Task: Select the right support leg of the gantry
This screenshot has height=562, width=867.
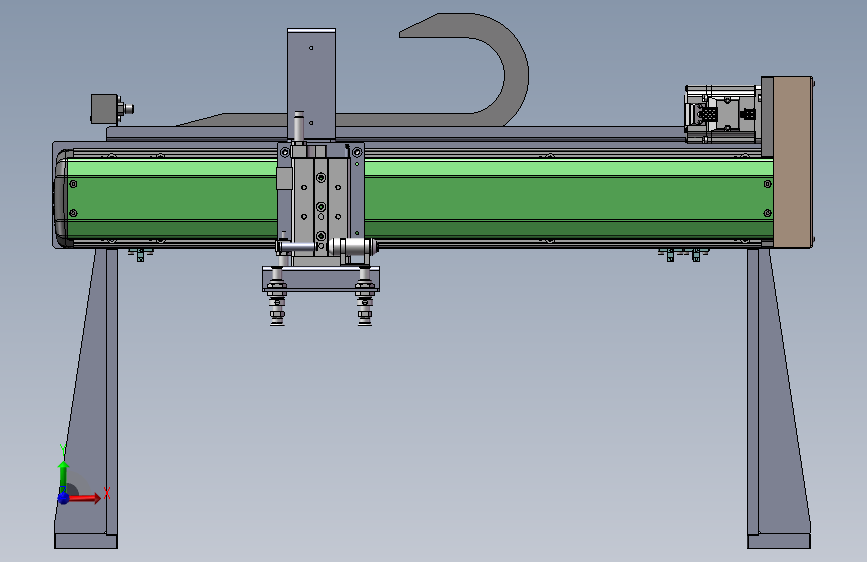Action: [779, 398]
